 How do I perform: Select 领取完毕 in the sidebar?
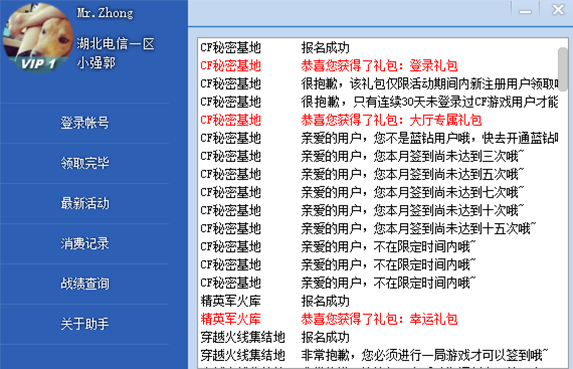85,163
